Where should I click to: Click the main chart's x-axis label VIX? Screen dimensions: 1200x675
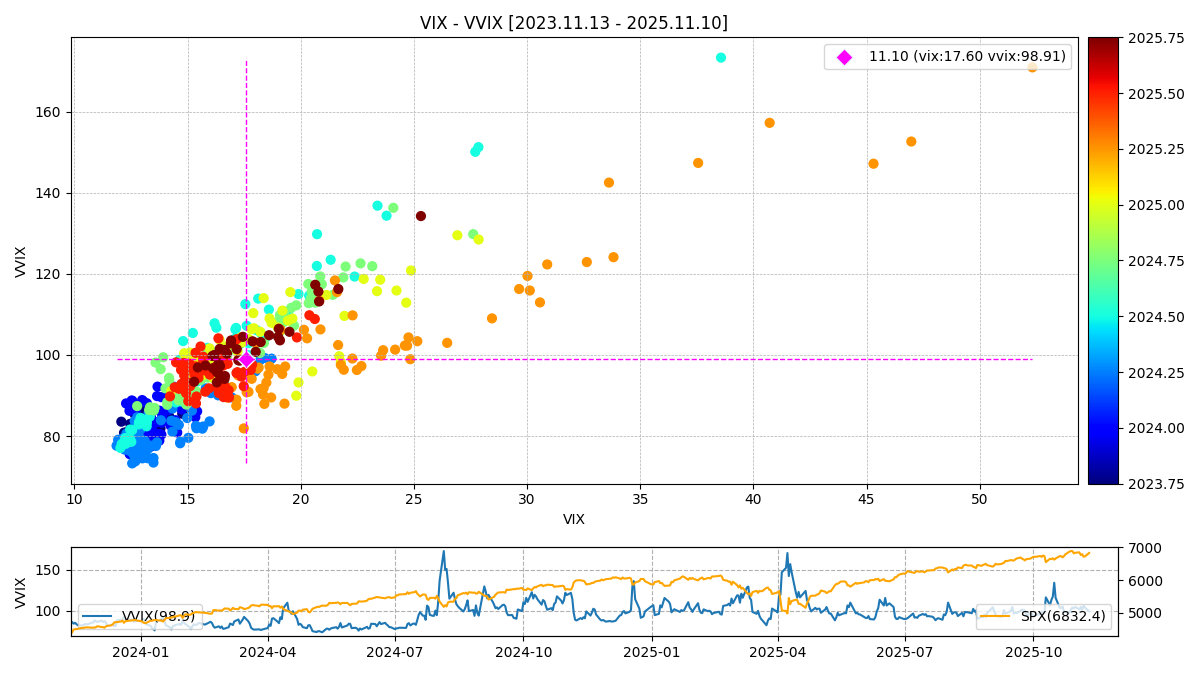[573, 520]
